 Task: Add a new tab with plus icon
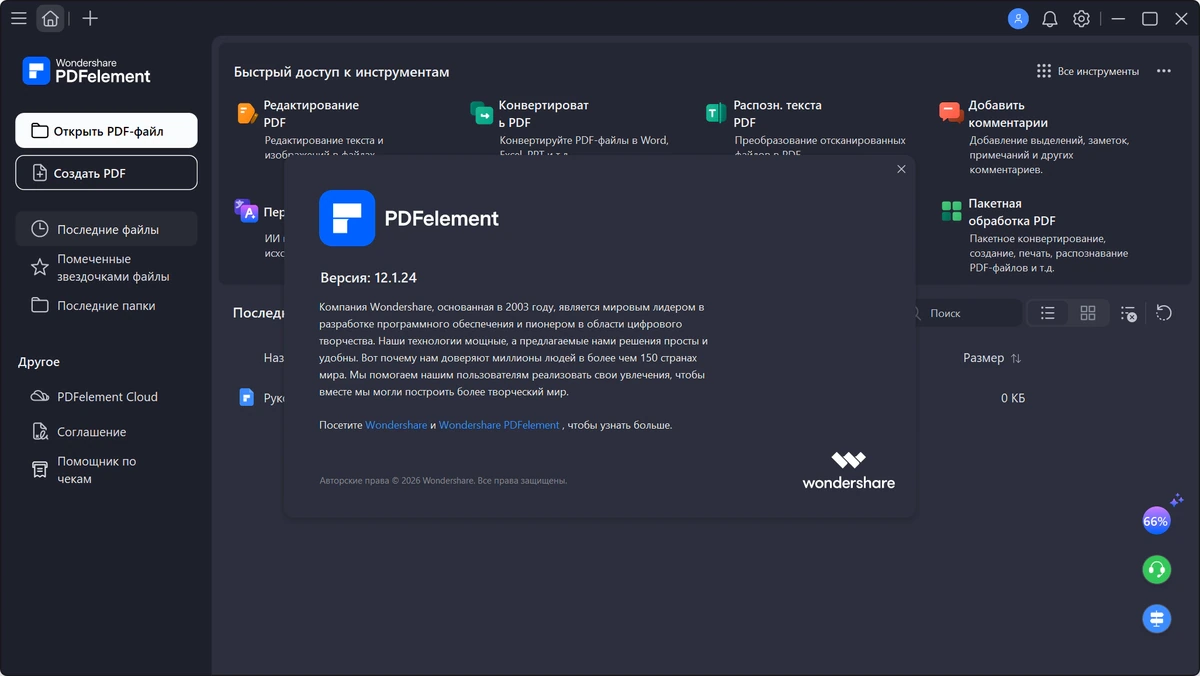[90, 18]
